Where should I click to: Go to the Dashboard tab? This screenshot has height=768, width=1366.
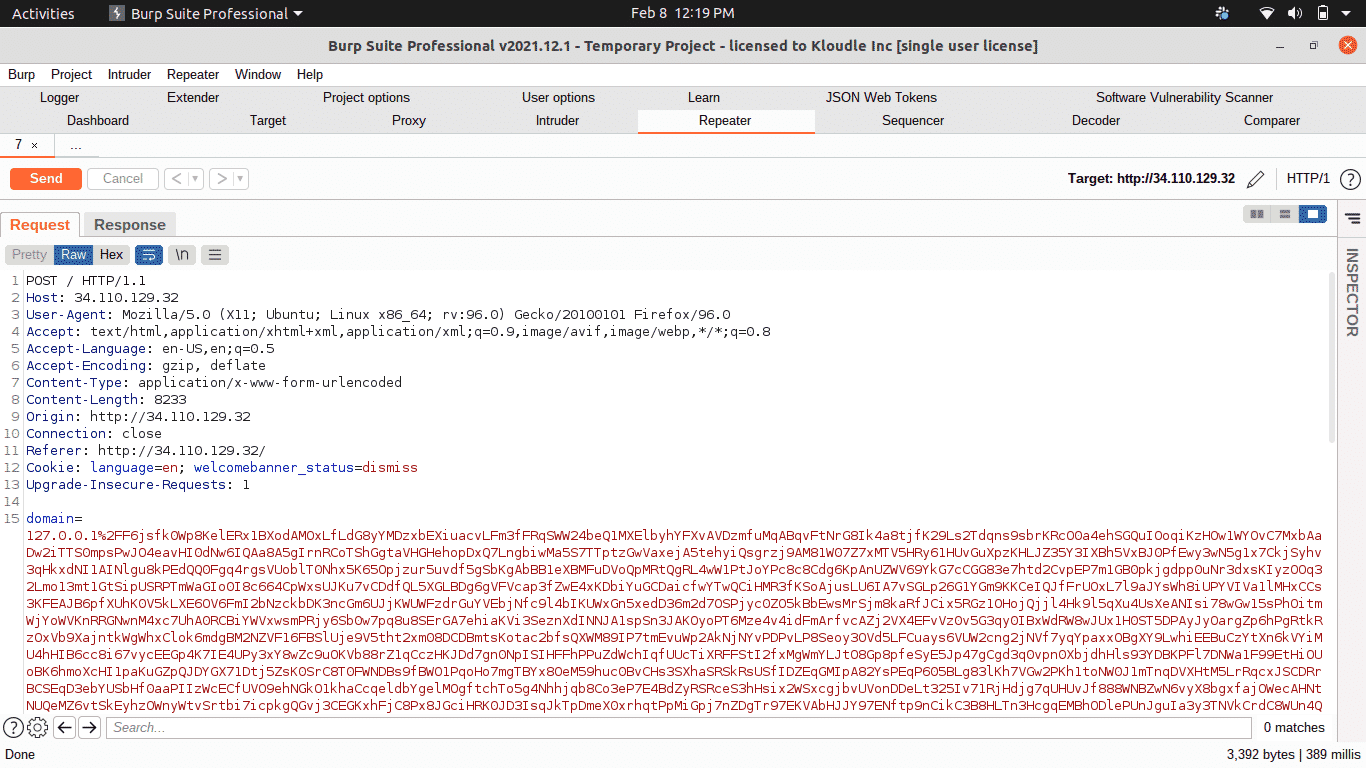point(98,121)
